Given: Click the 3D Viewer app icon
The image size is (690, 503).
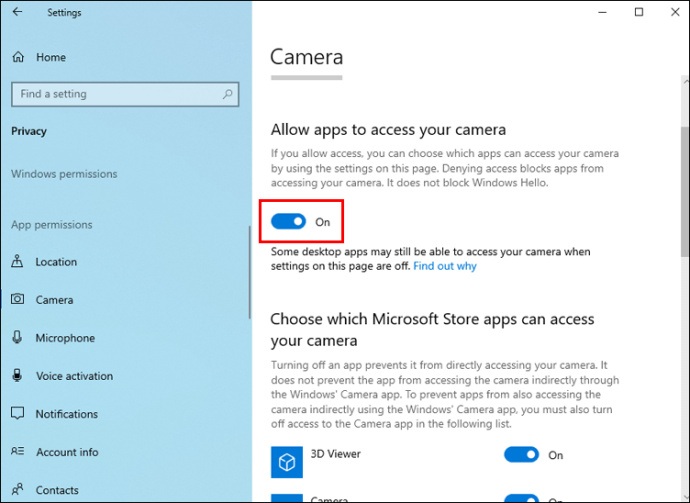Looking at the screenshot, I should click(286, 462).
